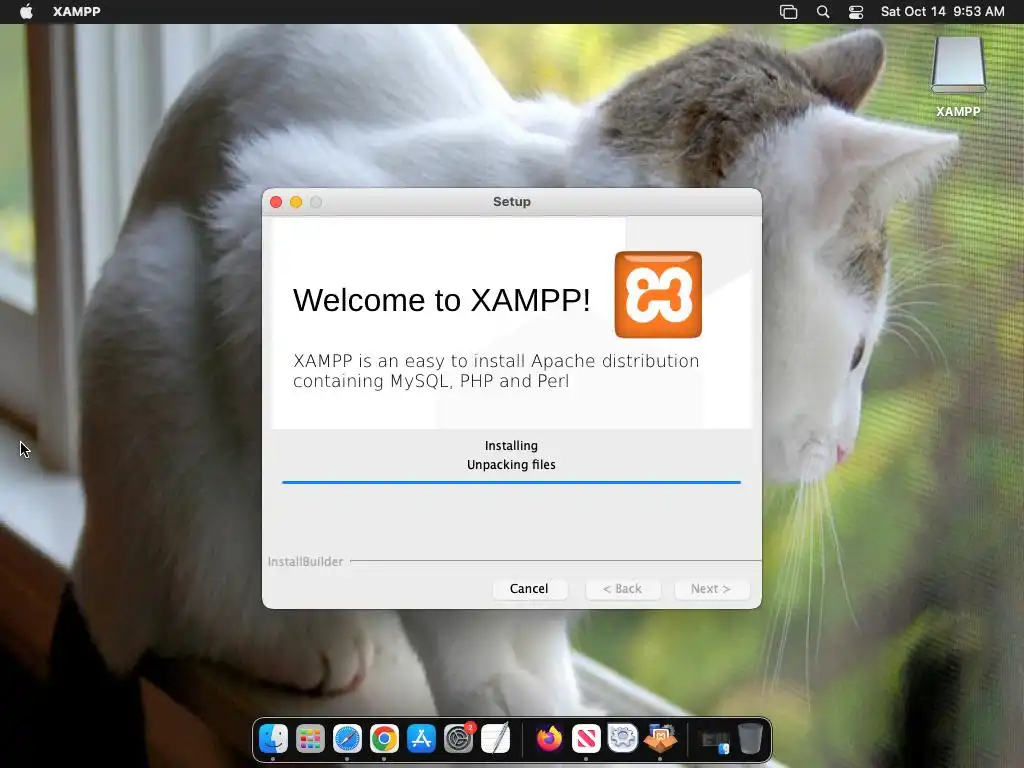Click the date and time in menu bar
Viewport: 1024px width, 768px height.
pos(942,12)
